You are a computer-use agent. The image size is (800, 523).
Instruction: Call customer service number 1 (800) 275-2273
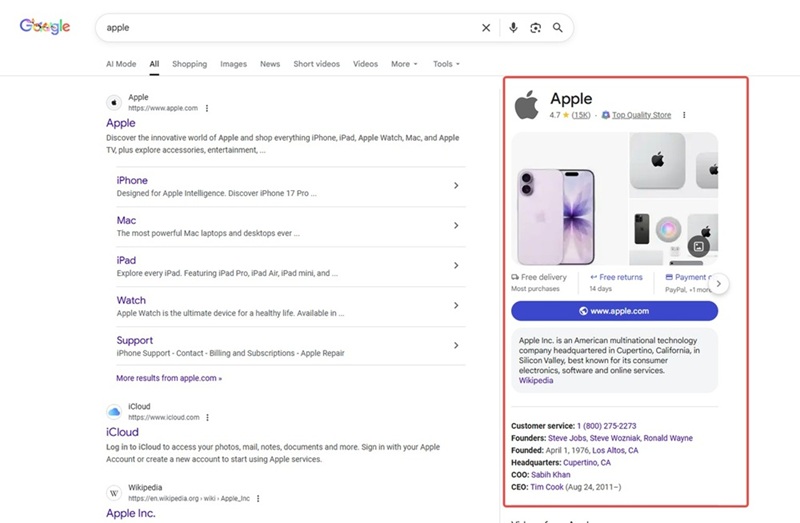607,426
